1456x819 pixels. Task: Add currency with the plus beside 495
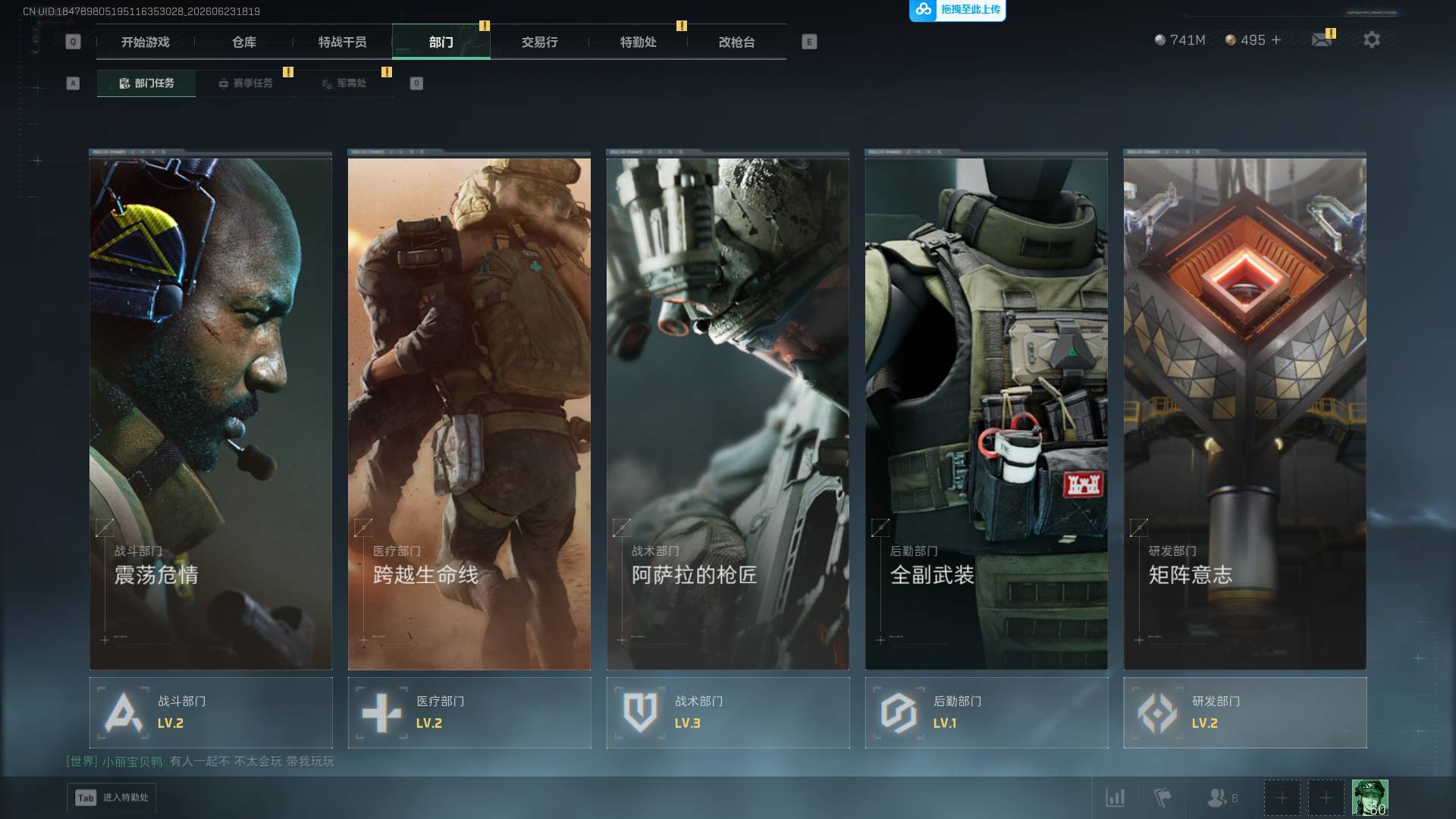(x=1276, y=39)
